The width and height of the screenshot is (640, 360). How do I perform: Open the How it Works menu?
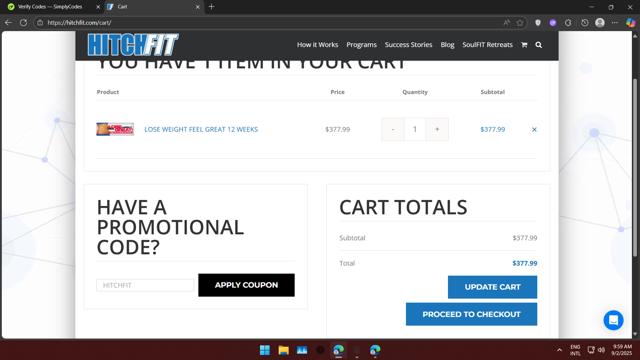318,45
